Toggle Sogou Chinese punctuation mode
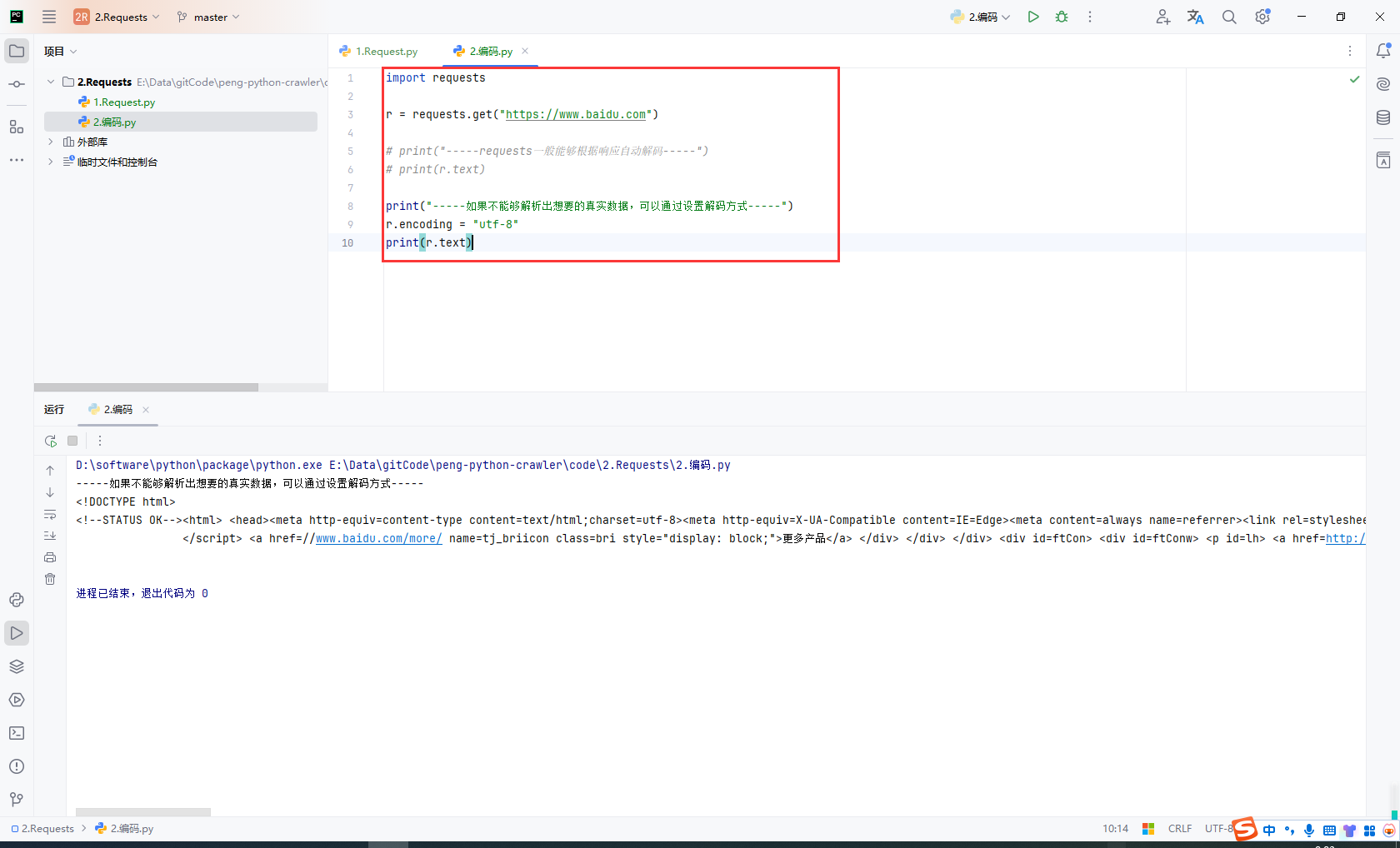Image resolution: width=1400 pixels, height=848 pixels. click(x=1289, y=830)
